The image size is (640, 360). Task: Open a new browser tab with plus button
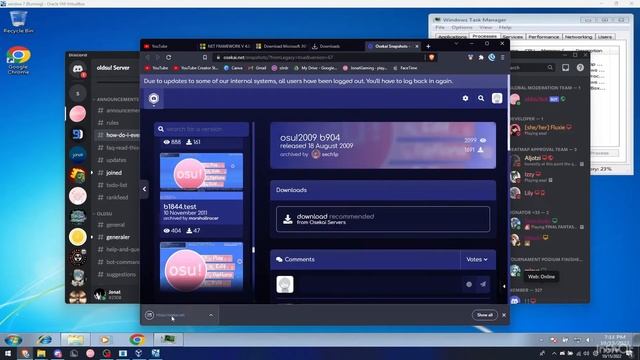pyautogui.click(x=428, y=46)
